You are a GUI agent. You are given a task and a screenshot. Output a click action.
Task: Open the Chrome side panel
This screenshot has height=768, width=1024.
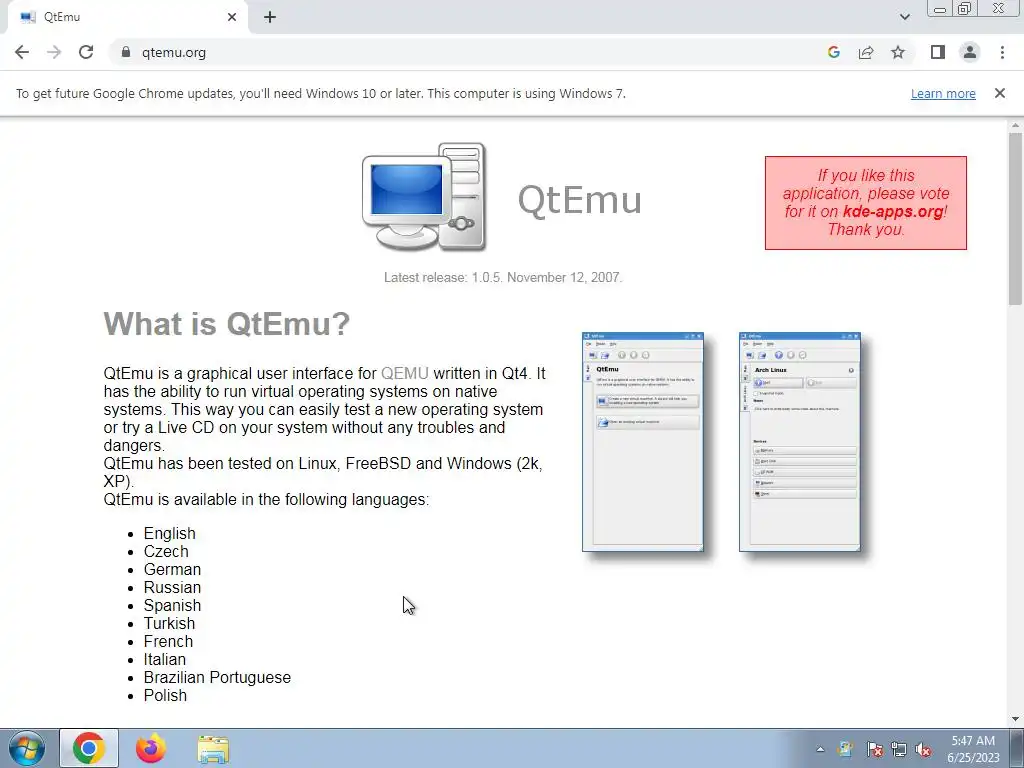pyautogui.click(x=938, y=52)
